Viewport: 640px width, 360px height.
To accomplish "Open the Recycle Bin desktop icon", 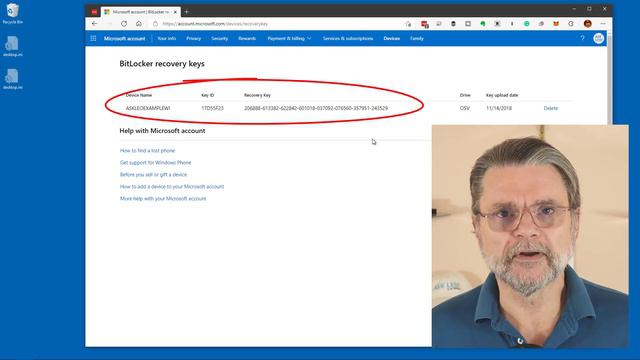I will coord(12,13).
